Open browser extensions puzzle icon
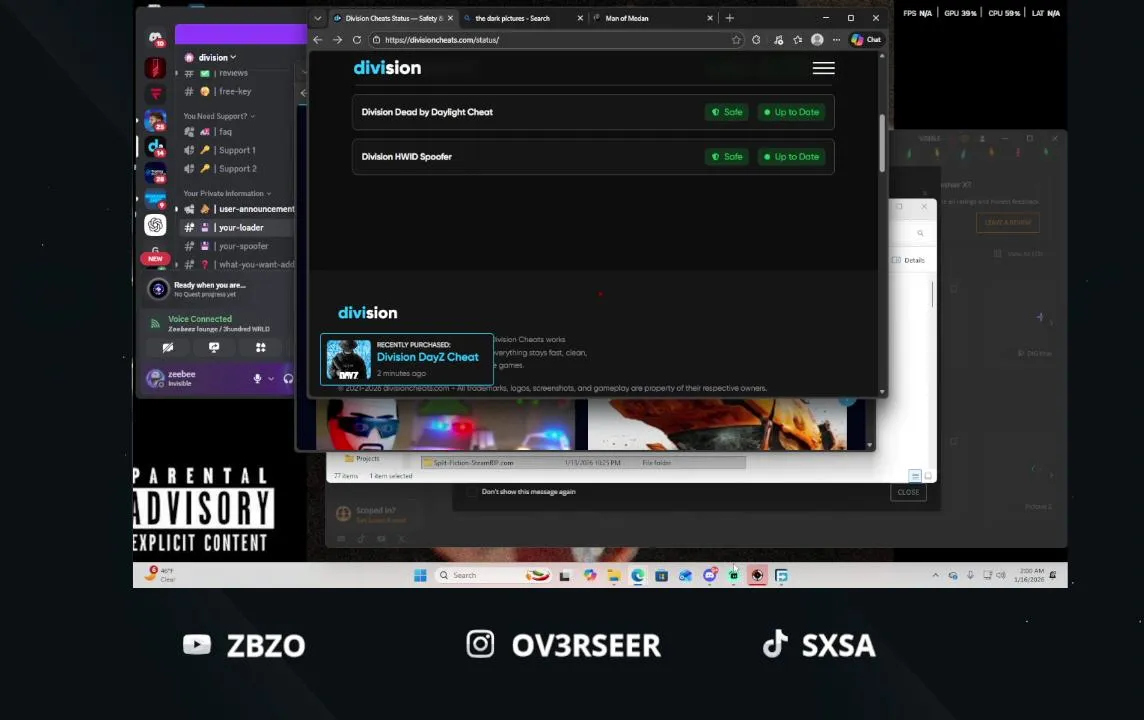This screenshot has height=720, width=1144. (756, 40)
